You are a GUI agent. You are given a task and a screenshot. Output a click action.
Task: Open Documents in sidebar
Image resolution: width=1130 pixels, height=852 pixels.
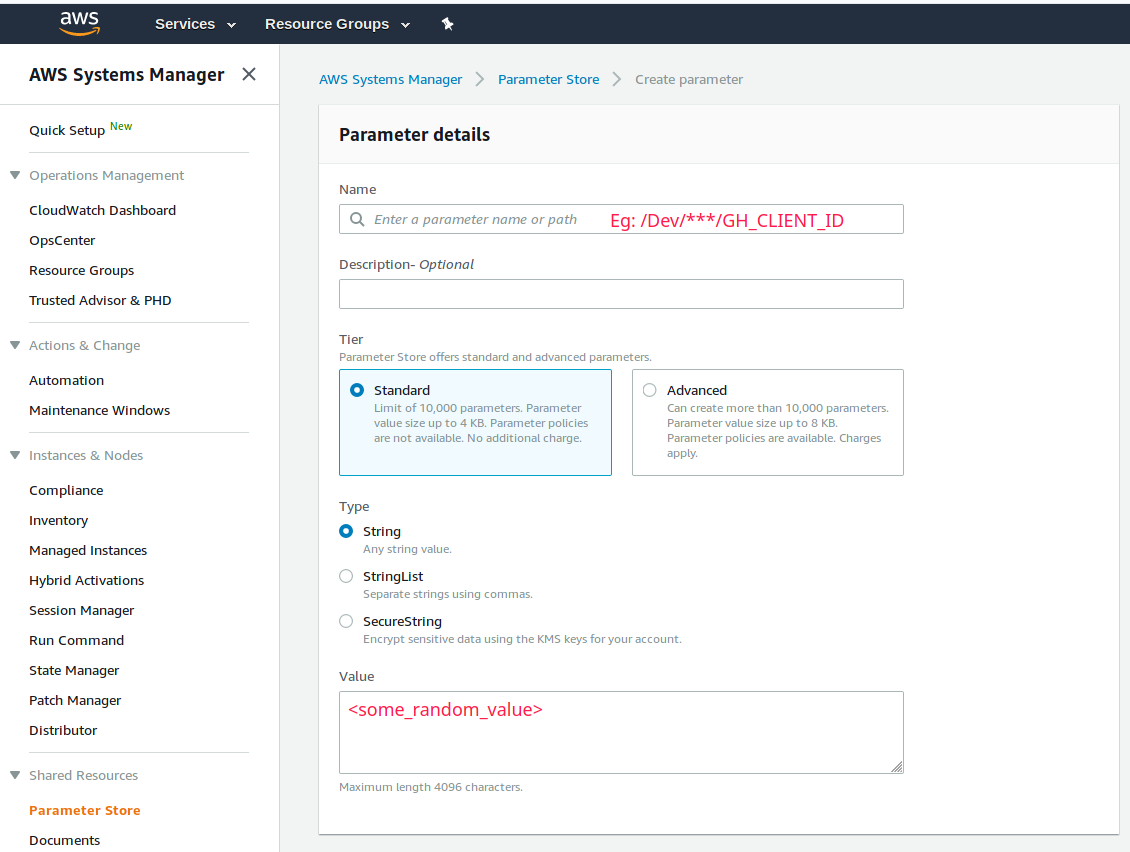[64, 840]
